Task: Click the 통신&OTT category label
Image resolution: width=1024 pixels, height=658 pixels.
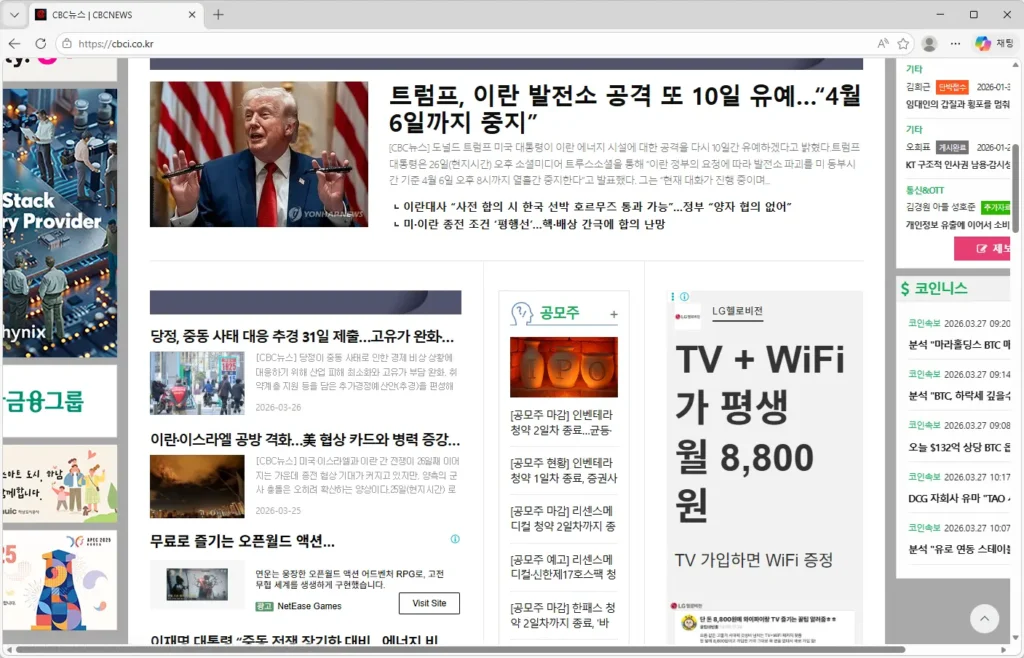Action: [x=925, y=190]
